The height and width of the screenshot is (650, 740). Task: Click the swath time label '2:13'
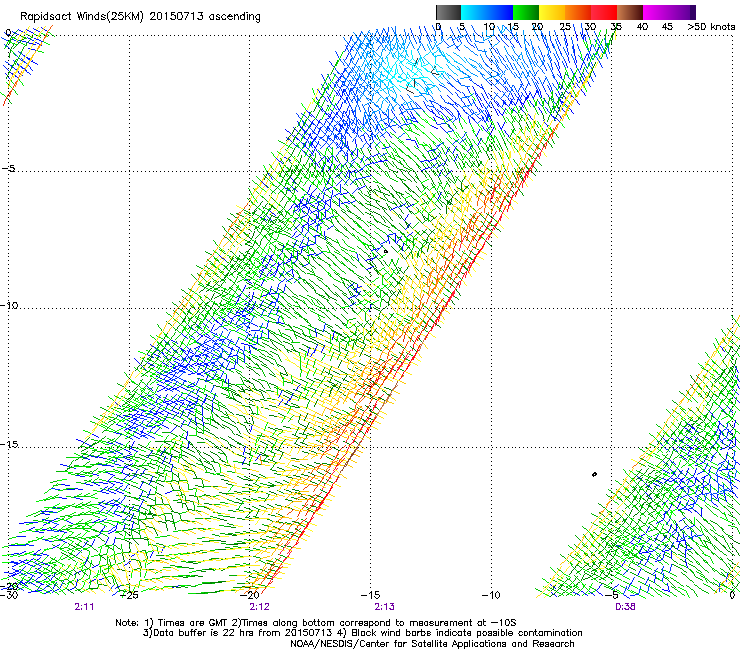[384, 607]
